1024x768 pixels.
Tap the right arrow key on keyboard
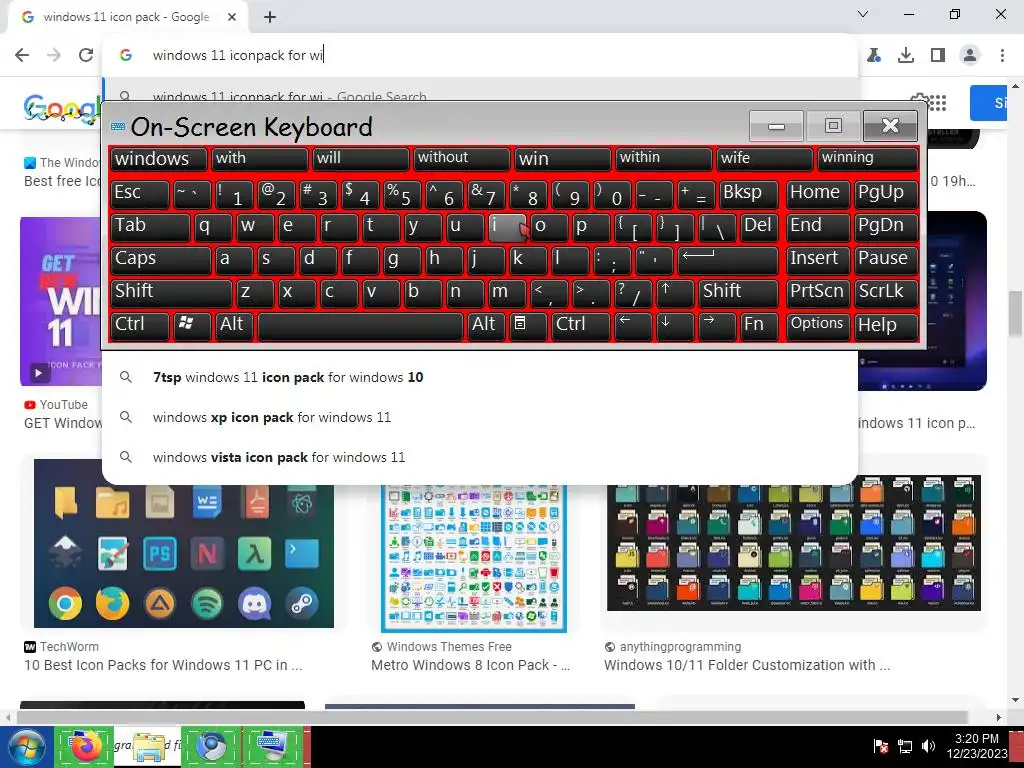pyautogui.click(x=717, y=326)
